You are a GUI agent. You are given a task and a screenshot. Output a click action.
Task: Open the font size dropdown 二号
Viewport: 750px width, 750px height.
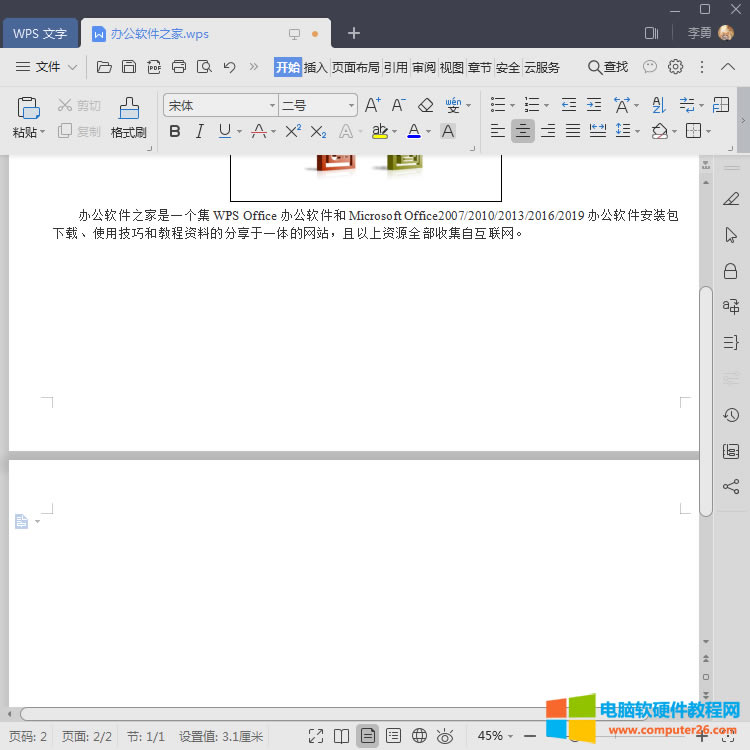point(317,105)
